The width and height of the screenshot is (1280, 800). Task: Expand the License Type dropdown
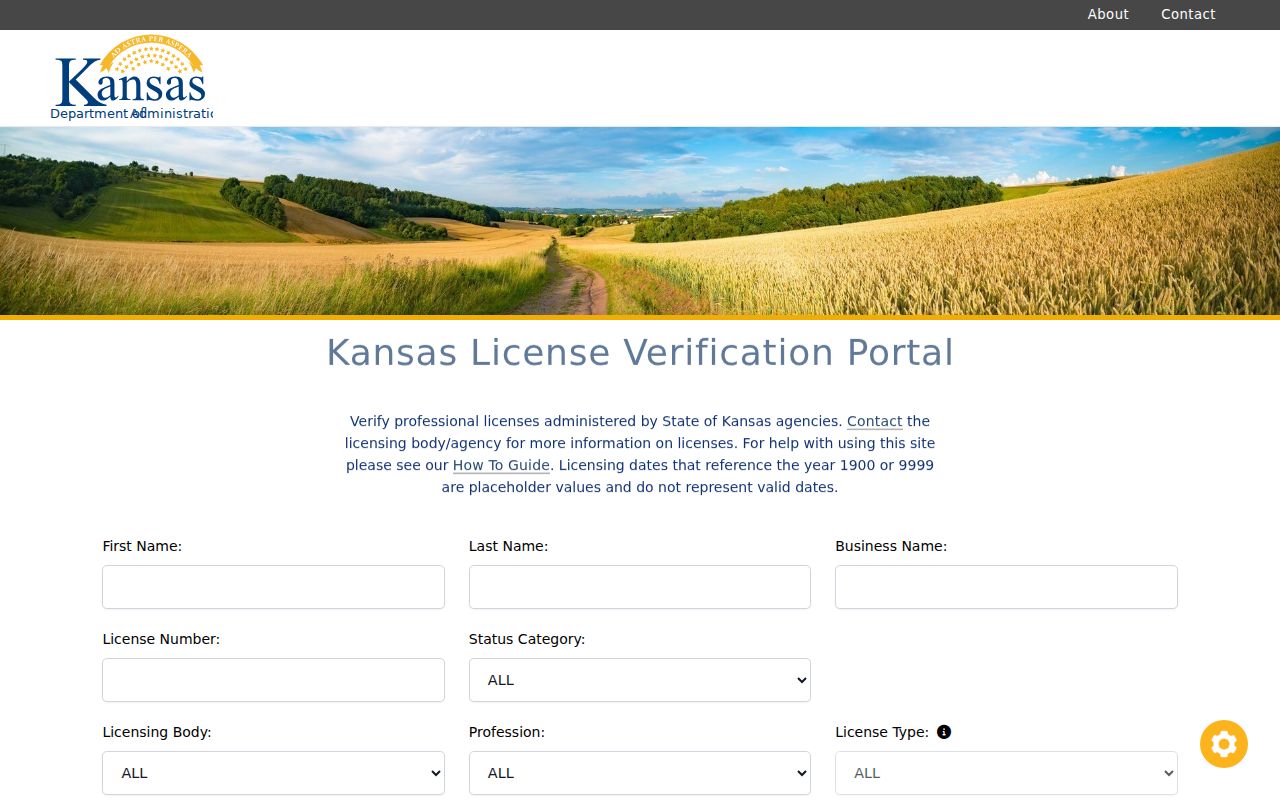[x=1006, y=773]
